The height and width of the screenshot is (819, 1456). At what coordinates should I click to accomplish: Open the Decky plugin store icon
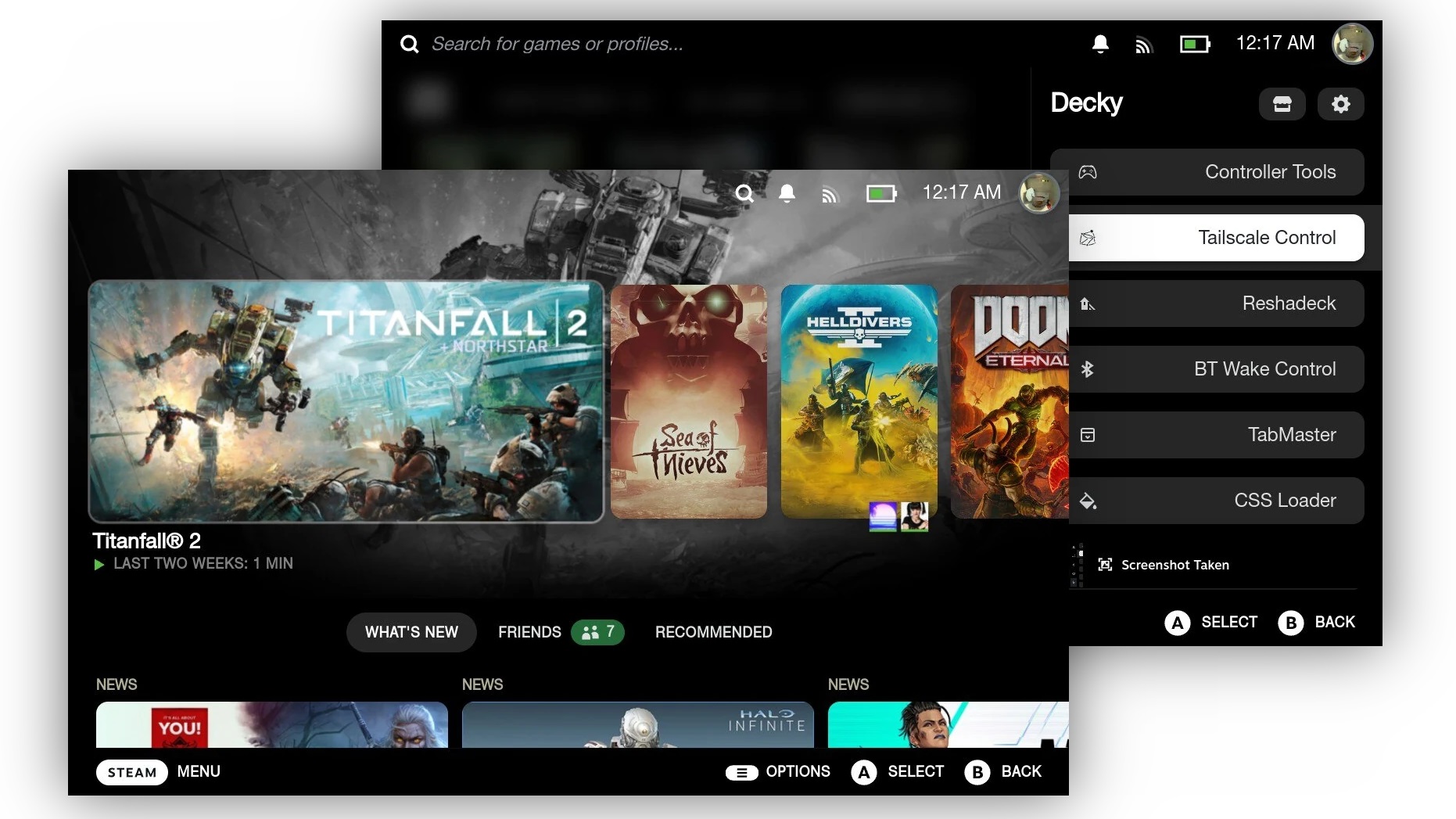click(1282, 104)
